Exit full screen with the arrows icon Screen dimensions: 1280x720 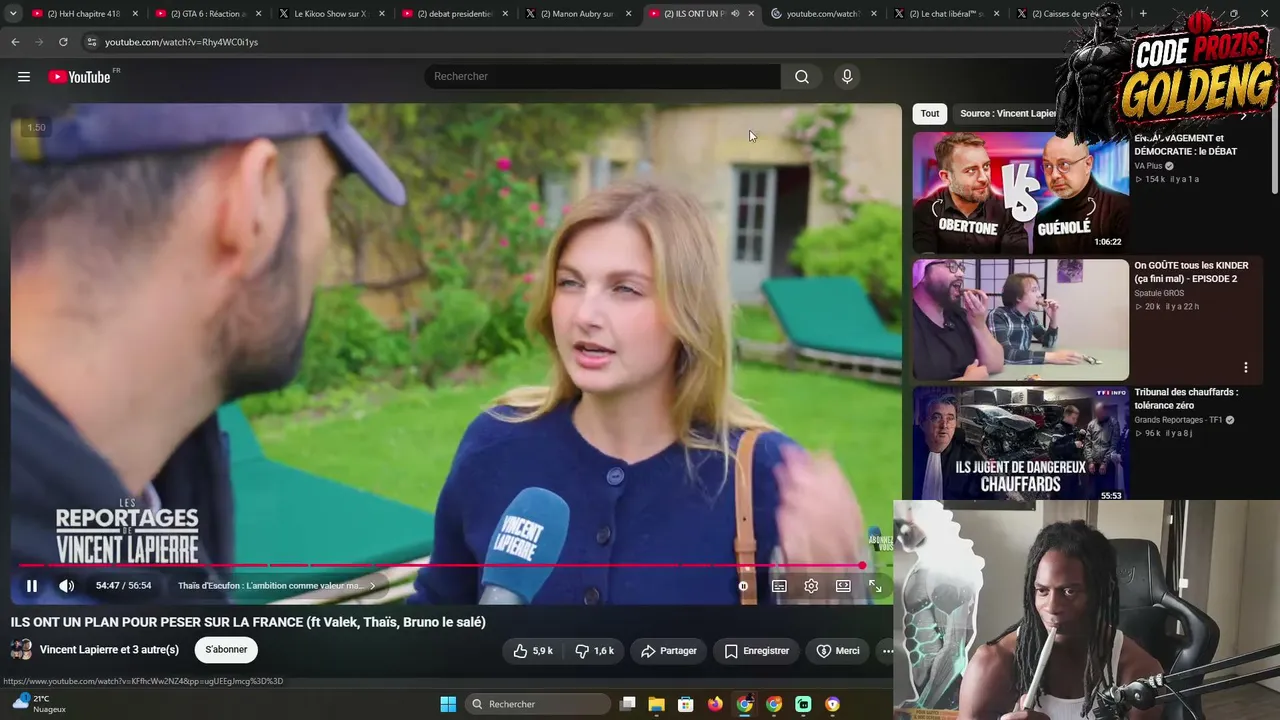pos(875,586)
